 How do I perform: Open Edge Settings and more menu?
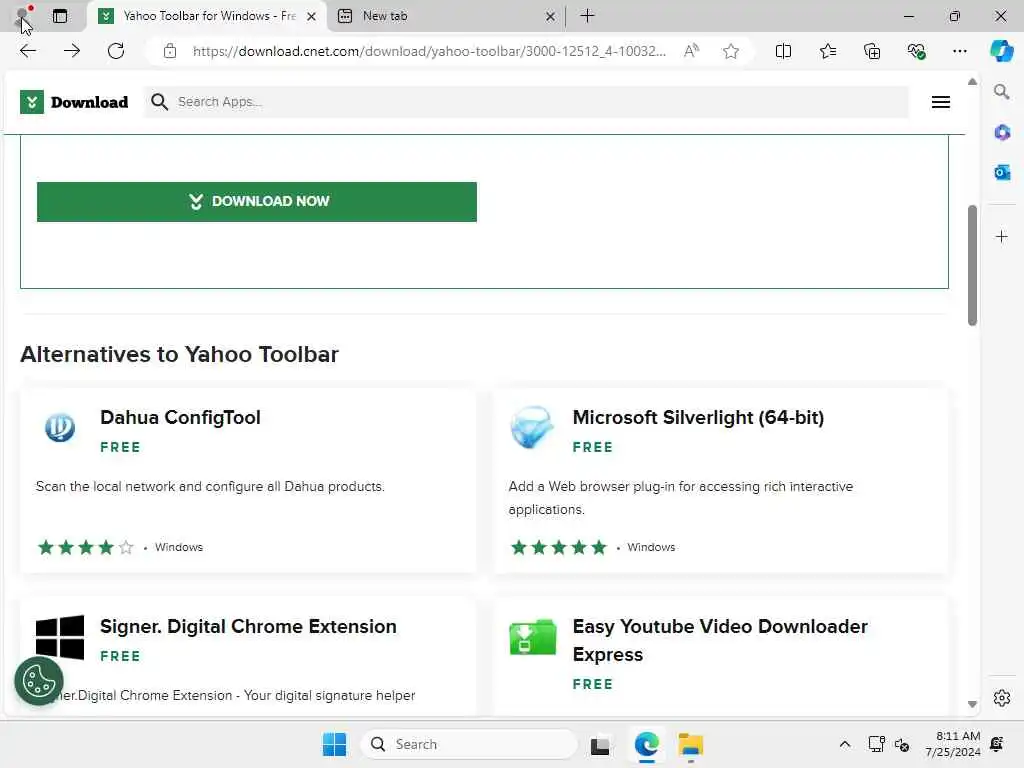pos(959,51)
